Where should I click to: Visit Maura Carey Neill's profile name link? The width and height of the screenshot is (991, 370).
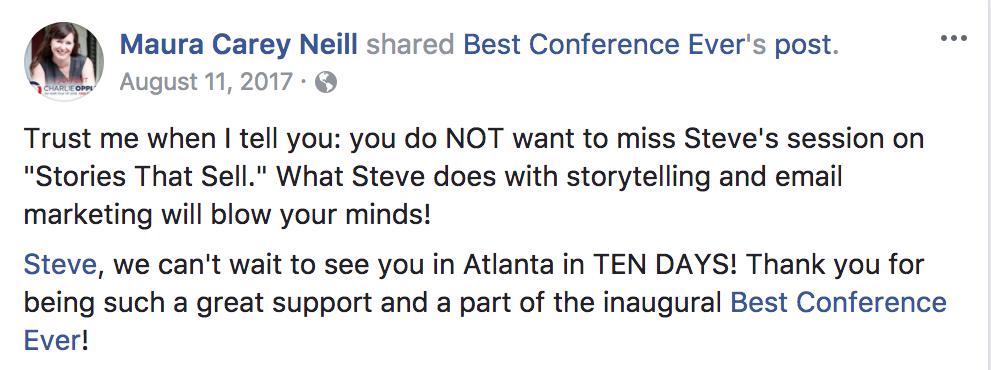tap(239, 45)
